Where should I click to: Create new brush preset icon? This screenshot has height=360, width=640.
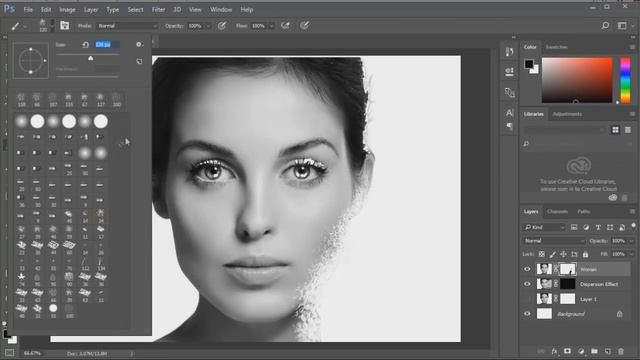(x=139, y=61)
